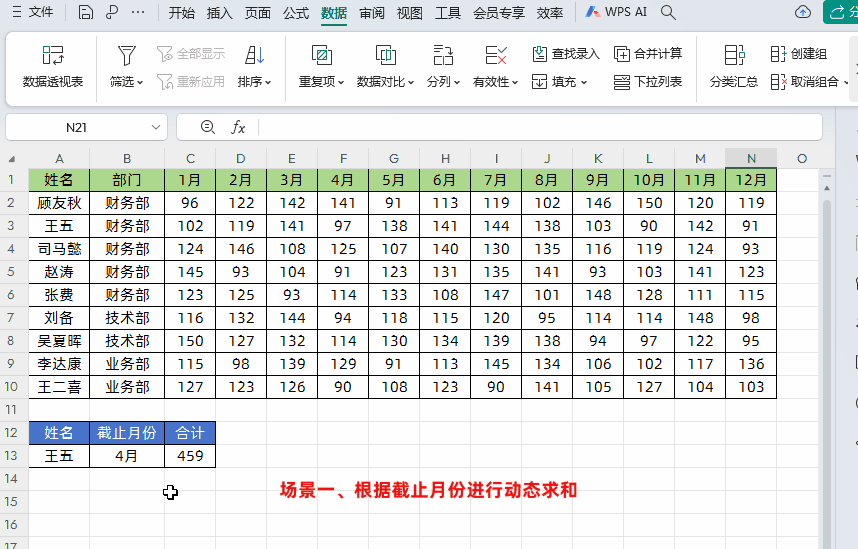Open the 文件 (File) menu
Viewport: 858px width, 549px height.
pos(33,12)
